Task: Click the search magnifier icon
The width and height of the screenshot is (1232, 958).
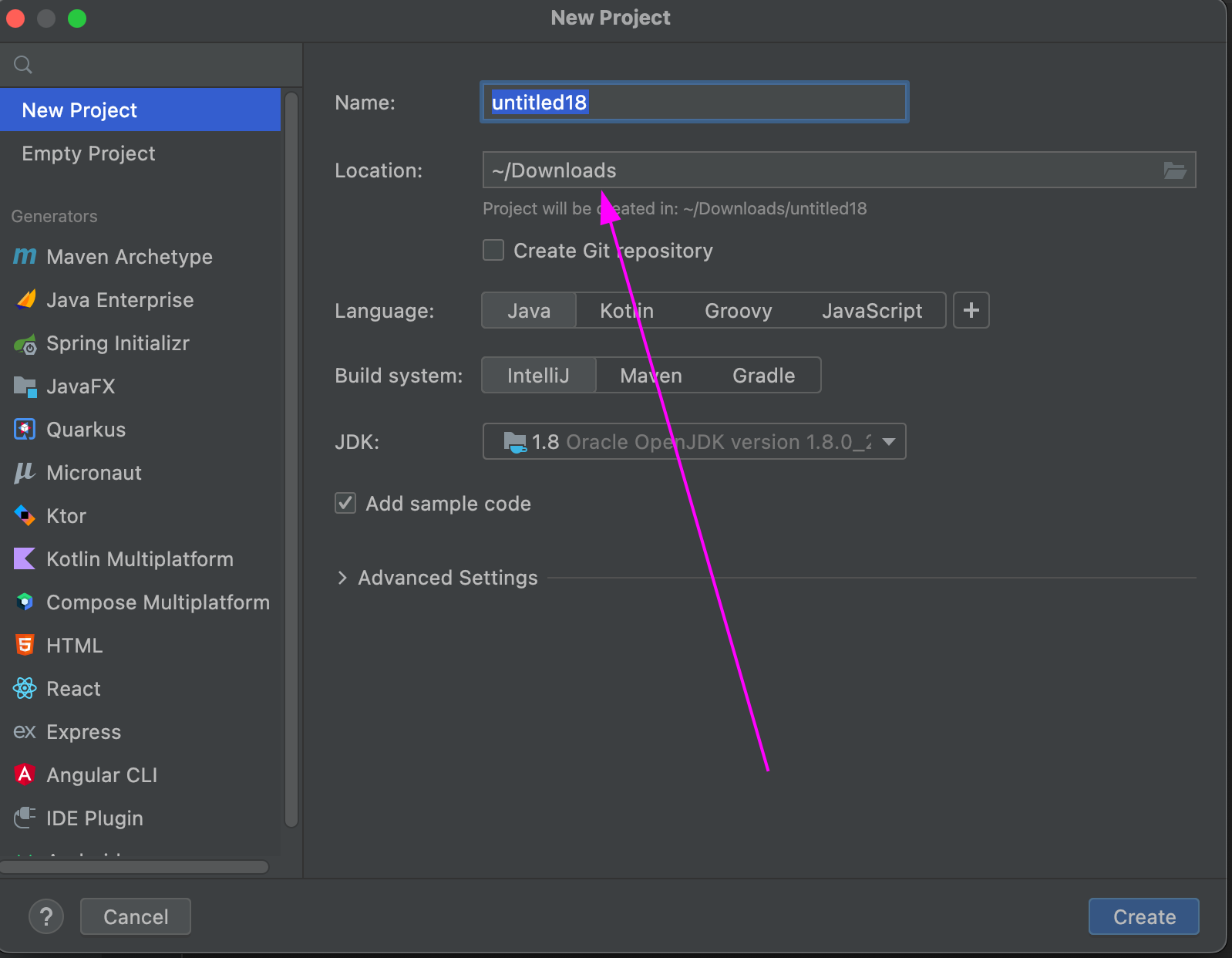Action: 23,65
